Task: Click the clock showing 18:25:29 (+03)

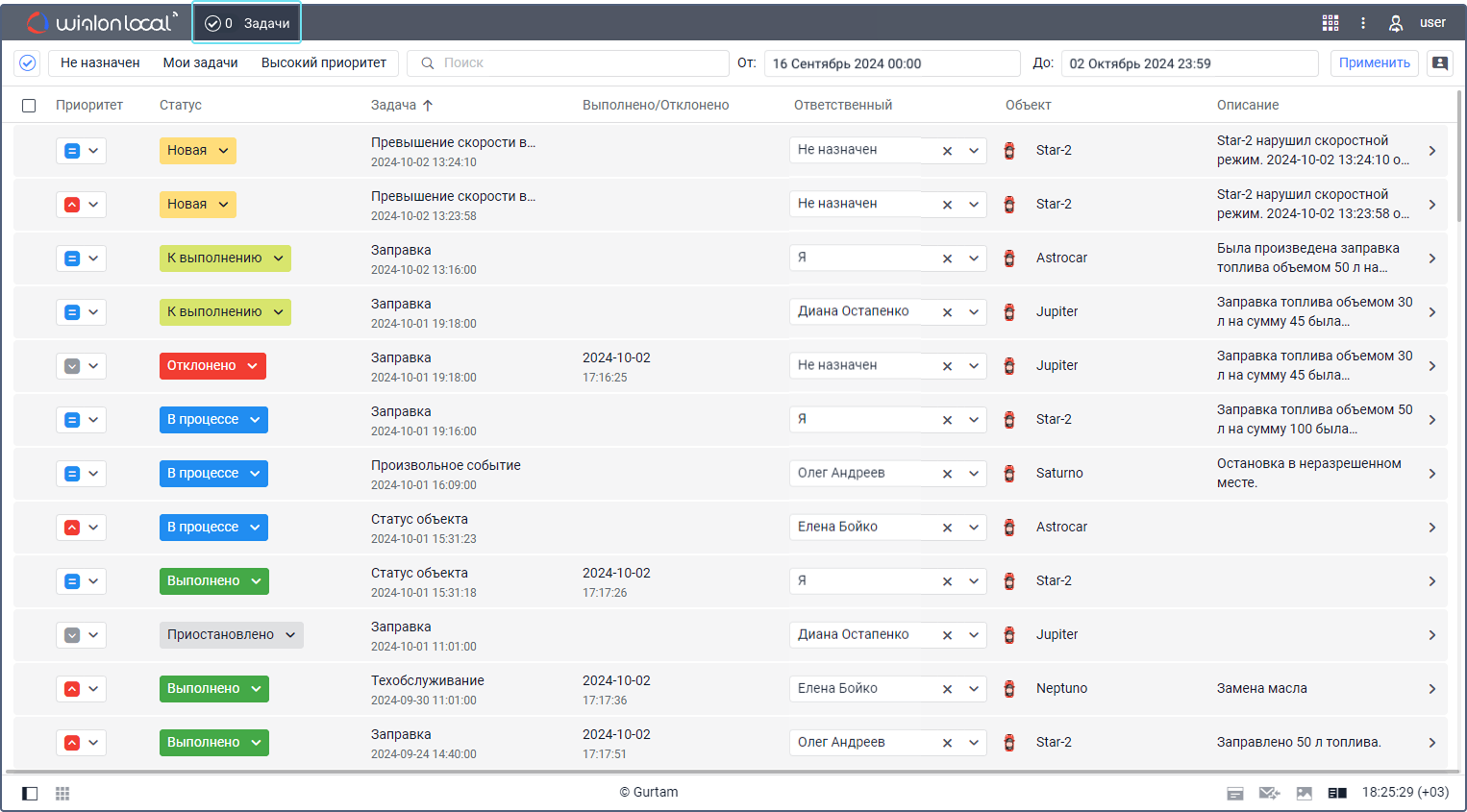Action: click(1405, 792)
